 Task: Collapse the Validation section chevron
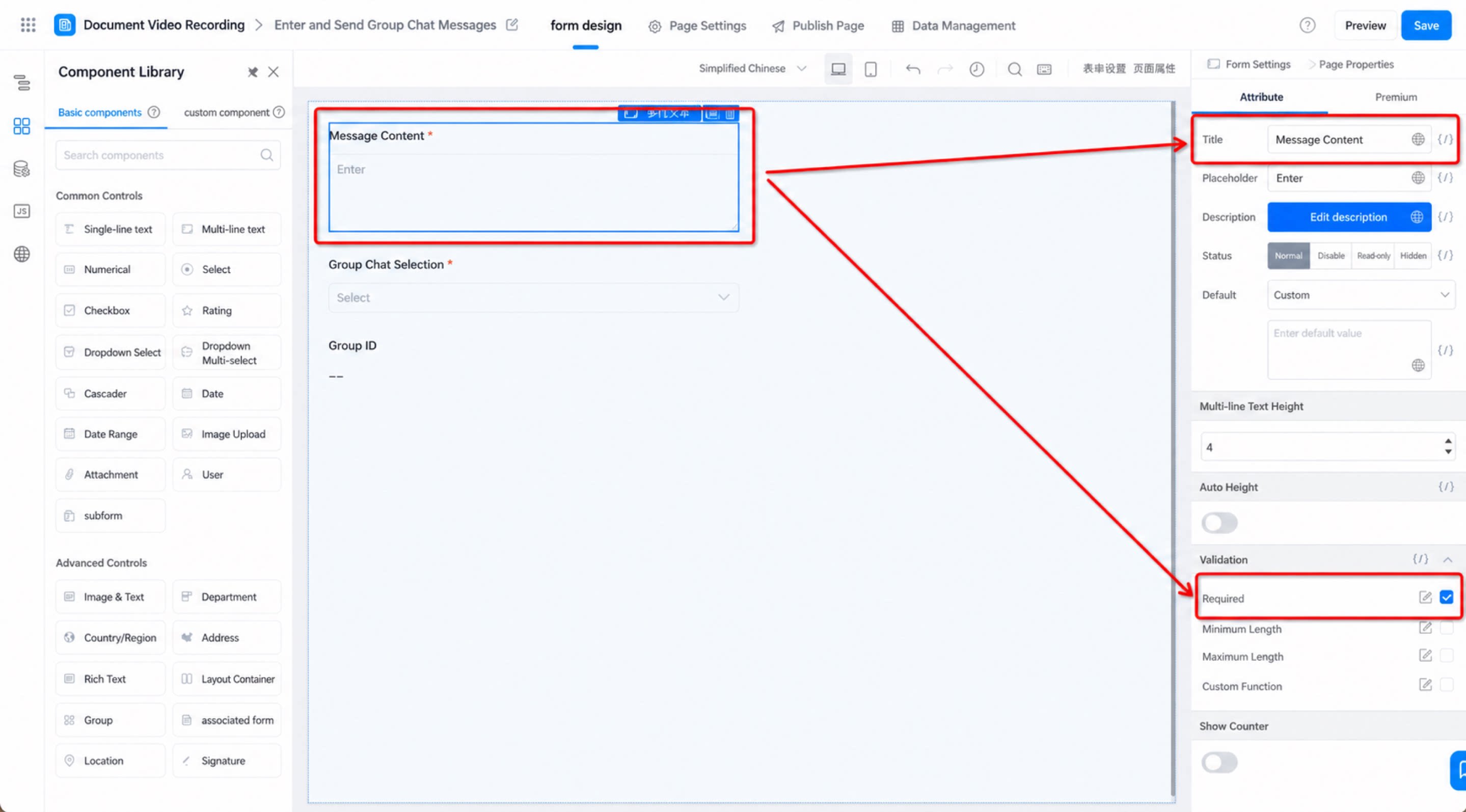(x=1447, y=559)
